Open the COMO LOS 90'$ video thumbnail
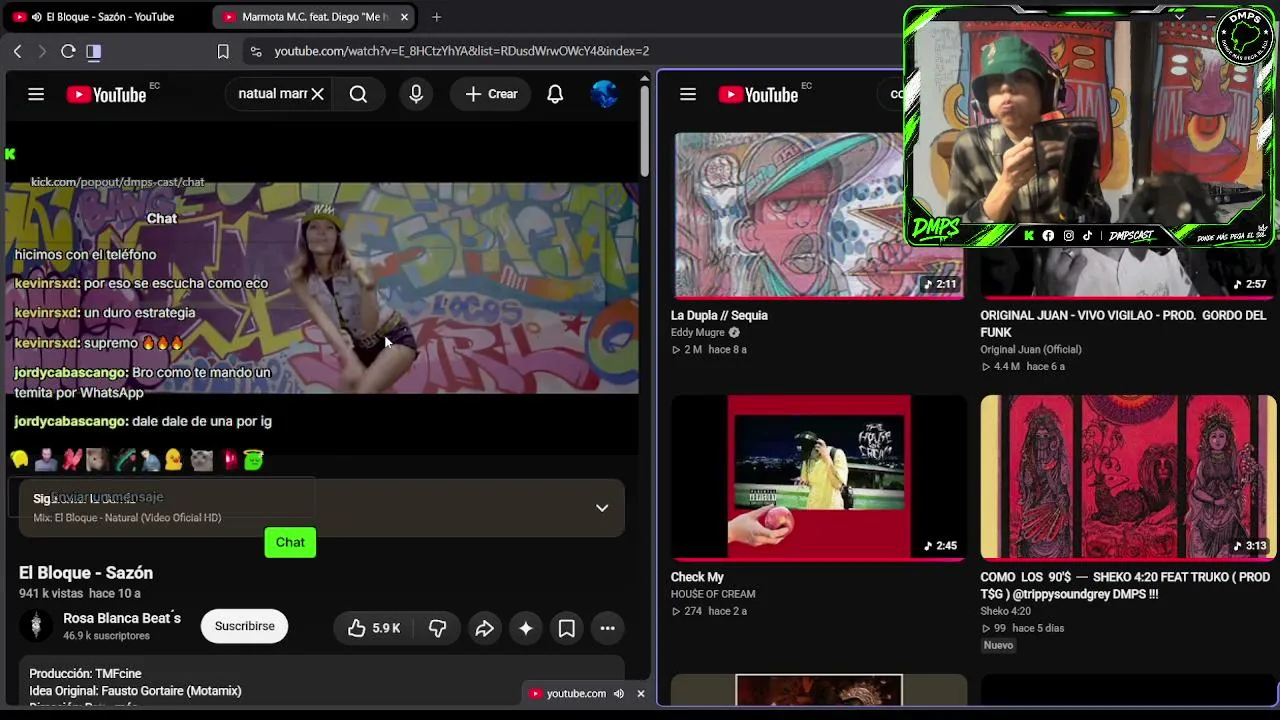 (x=1128, y=477)
